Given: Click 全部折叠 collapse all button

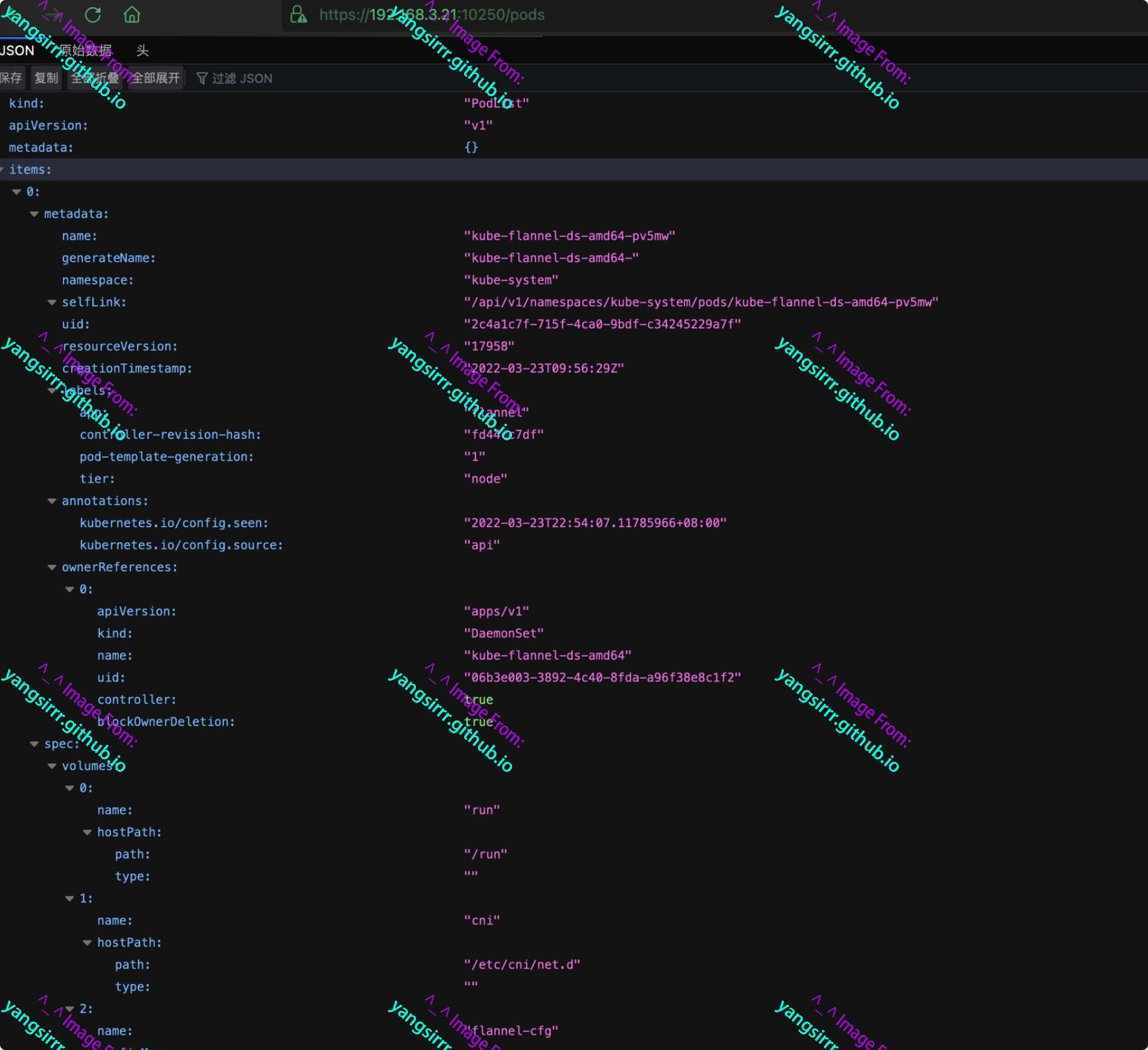Looking at the screenshot, I should pyautogui.click(x=95, y=78).
